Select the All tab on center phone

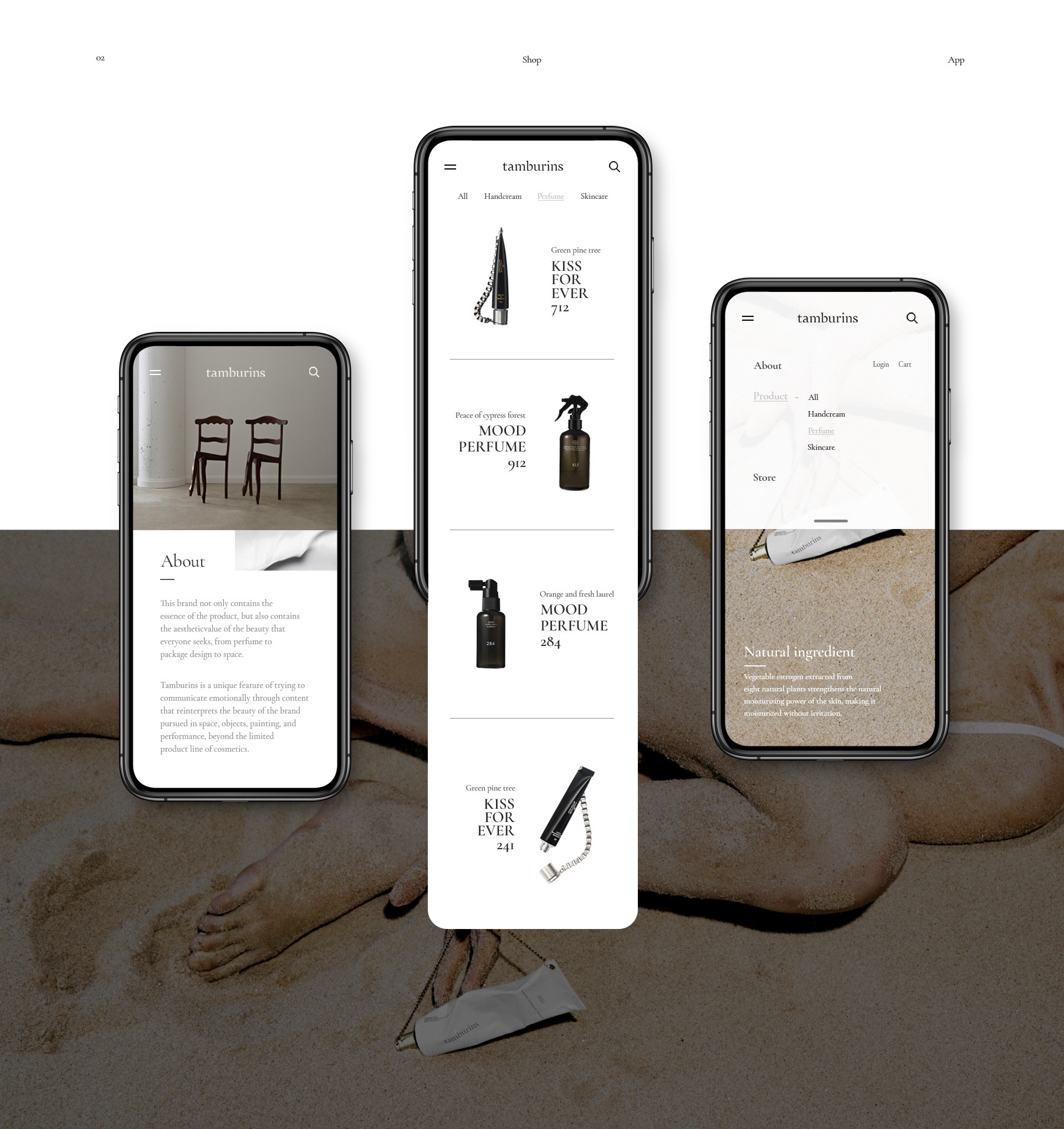[x=463, y=196]
